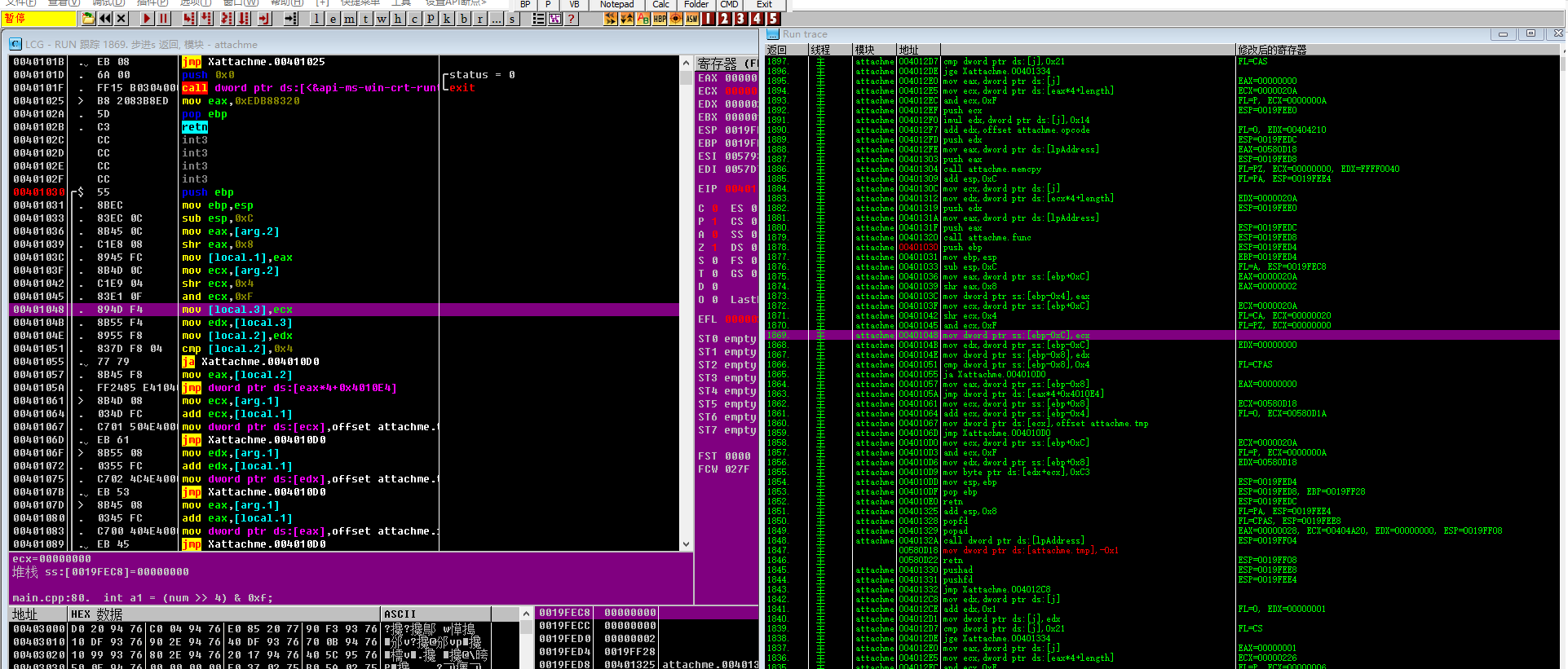The height and width of the screenshot is (669, 1568).
Task: Click the go to address arrow icon
Action: tap(291, 18)
